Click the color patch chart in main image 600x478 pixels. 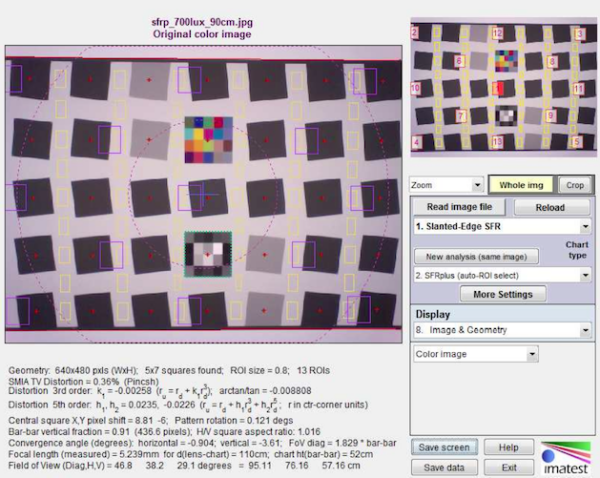coord(207,141)
